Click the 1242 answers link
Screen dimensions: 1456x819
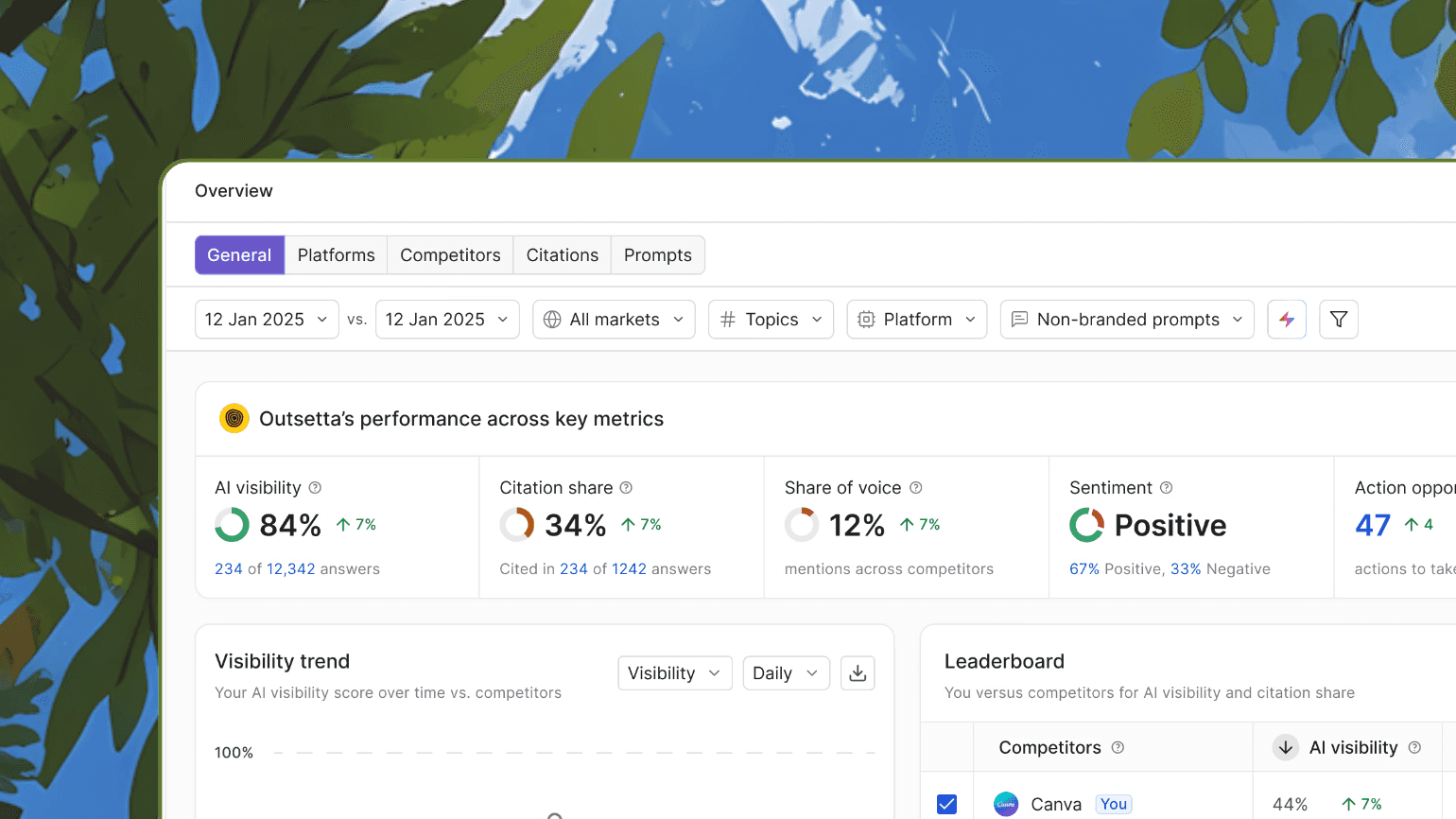630,569
